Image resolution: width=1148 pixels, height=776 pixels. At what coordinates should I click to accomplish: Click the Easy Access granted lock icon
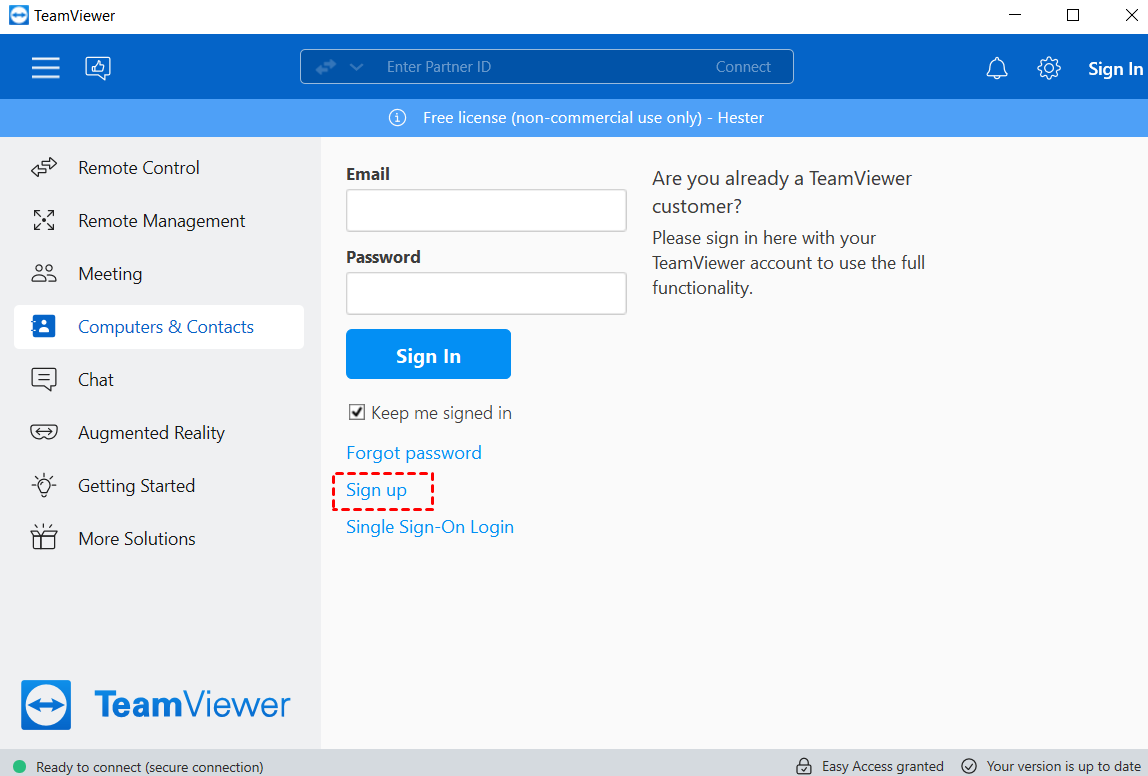click(804, 765)
